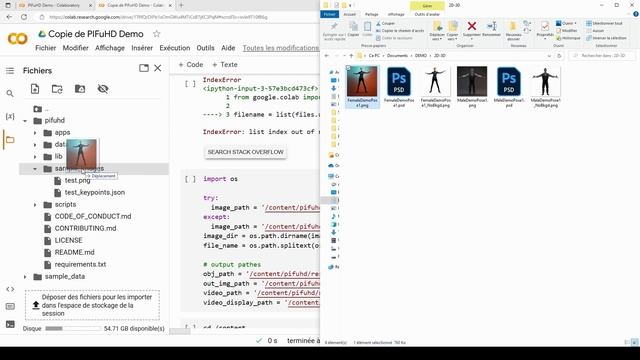The image size is (640, 360).
Task: Expand the scripts folder
Action: click(x=35, y=204)
